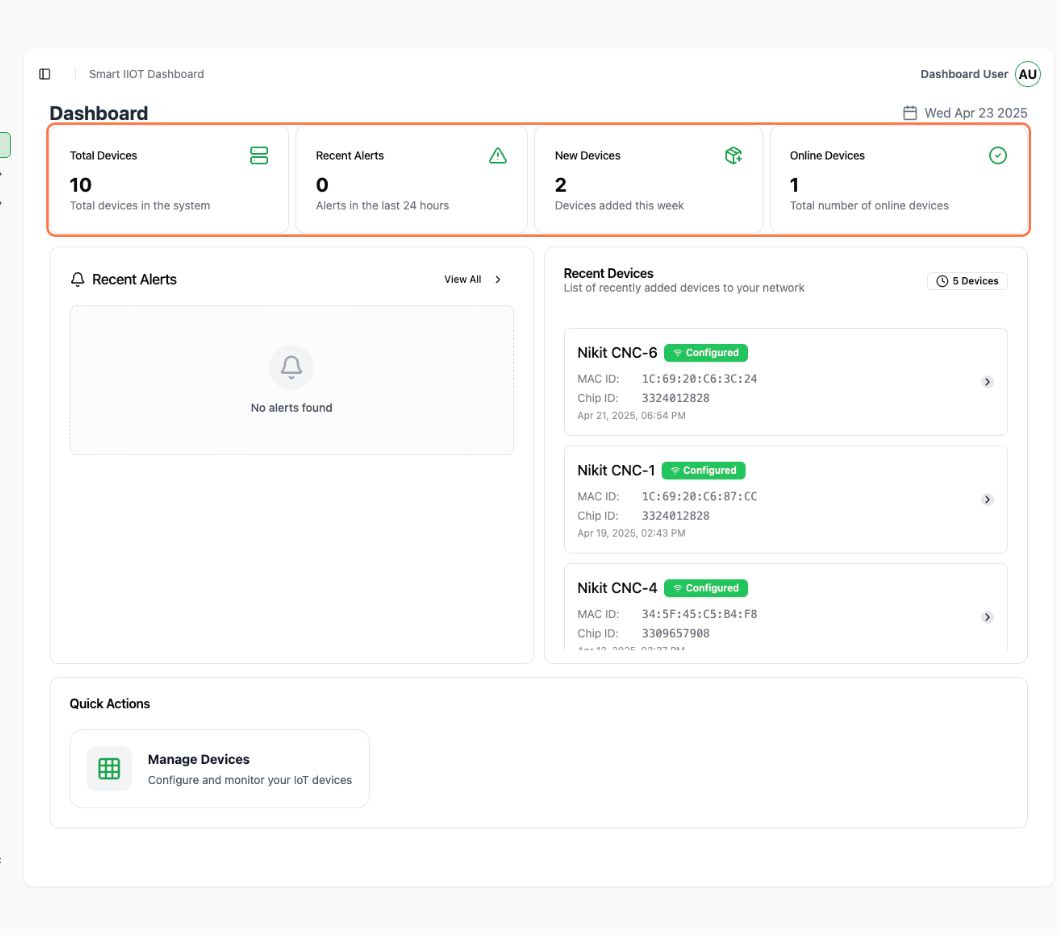Image resolution: width=1060 pixels, height=935 pixels.
Task: Toggle the sidebar panel icon
Action: [45, 74]
